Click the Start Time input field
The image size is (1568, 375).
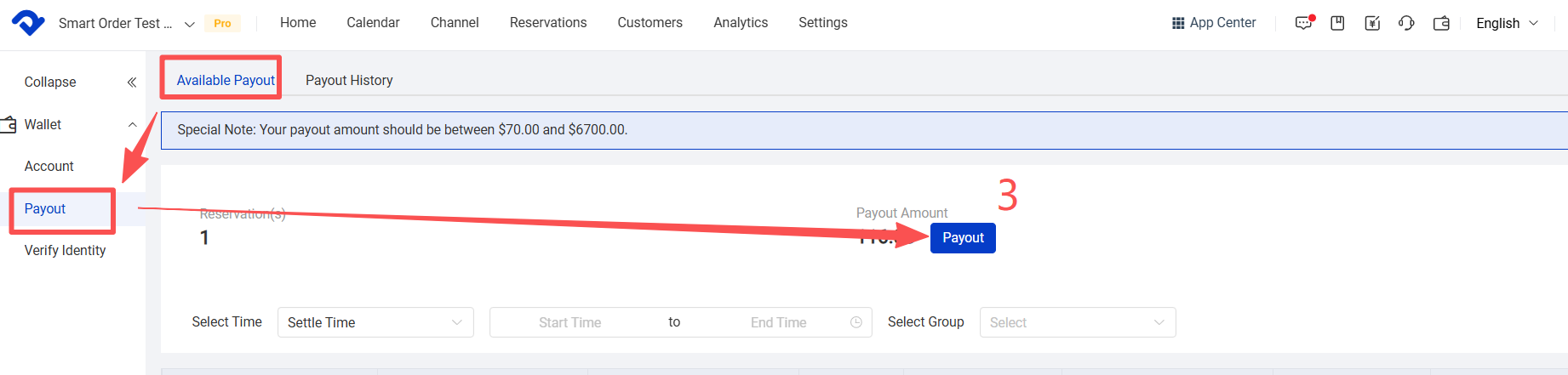[x=569, y=322]
